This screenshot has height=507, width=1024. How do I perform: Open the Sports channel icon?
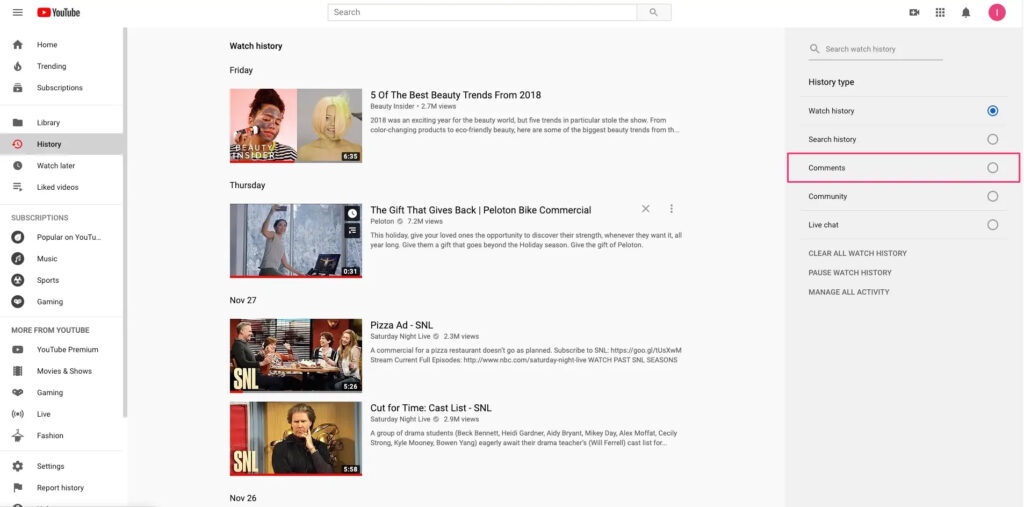pyautogui.click(x=18, y=280)
